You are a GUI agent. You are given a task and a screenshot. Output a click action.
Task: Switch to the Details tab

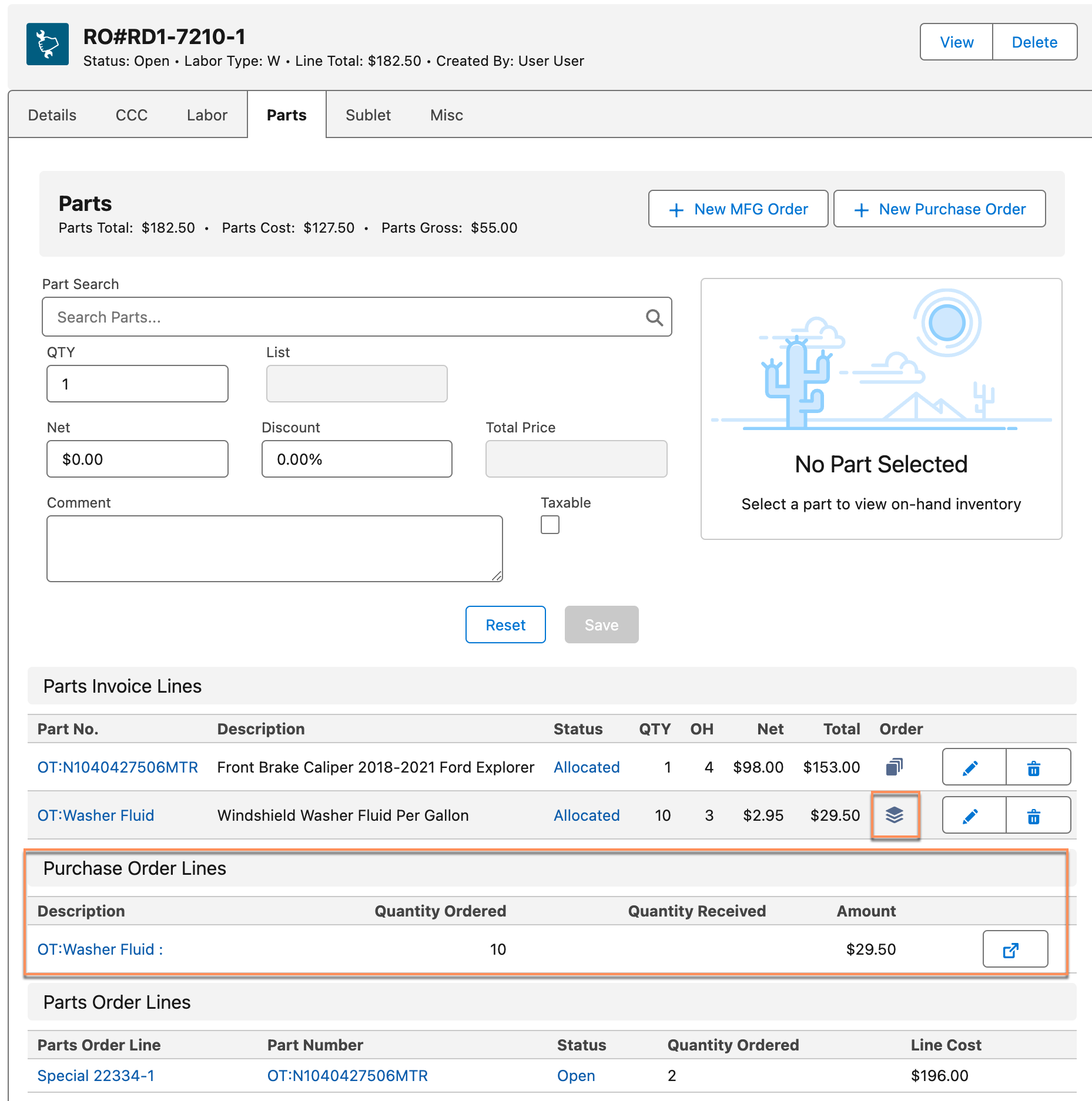click(52, 115)
